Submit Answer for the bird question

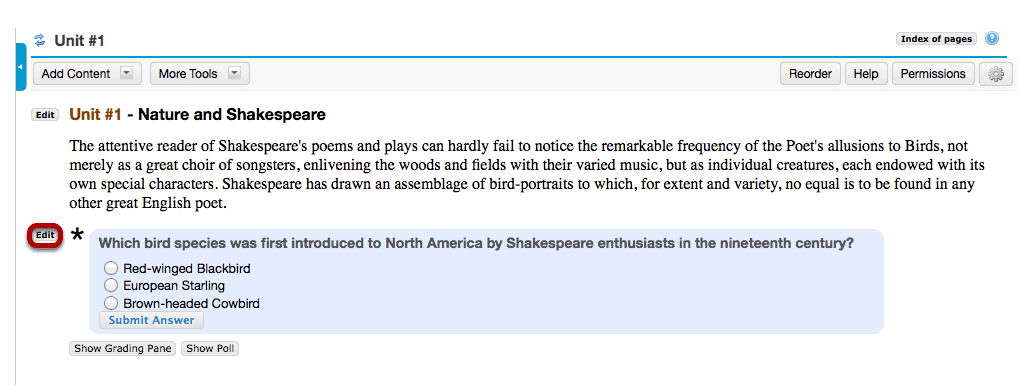point(151,320)
